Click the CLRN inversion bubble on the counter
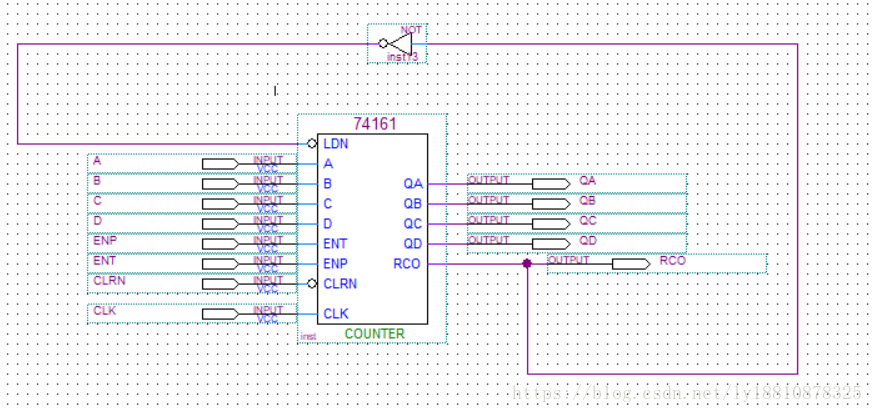Screen dimensions: 873x413 (x=312, y=284)
